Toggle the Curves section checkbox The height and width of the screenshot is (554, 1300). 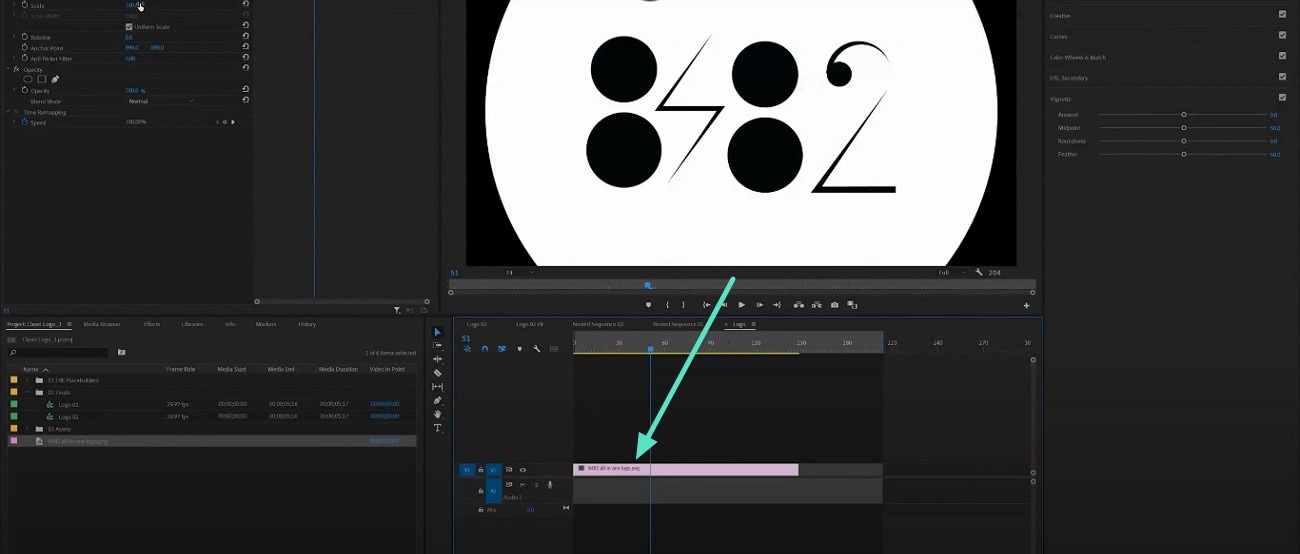click(x=1282, y=35)
